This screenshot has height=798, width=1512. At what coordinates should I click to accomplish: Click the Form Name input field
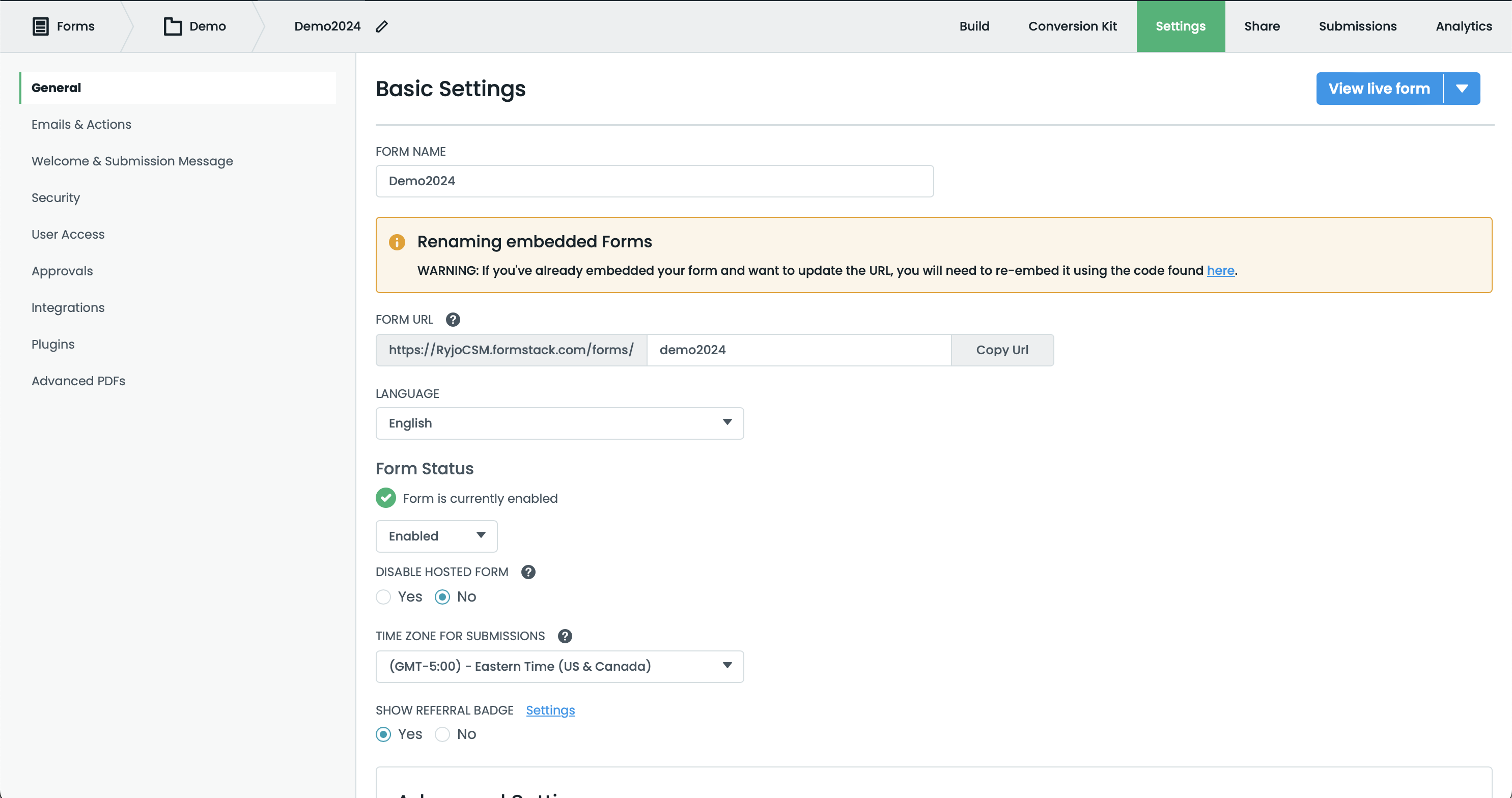654,181
